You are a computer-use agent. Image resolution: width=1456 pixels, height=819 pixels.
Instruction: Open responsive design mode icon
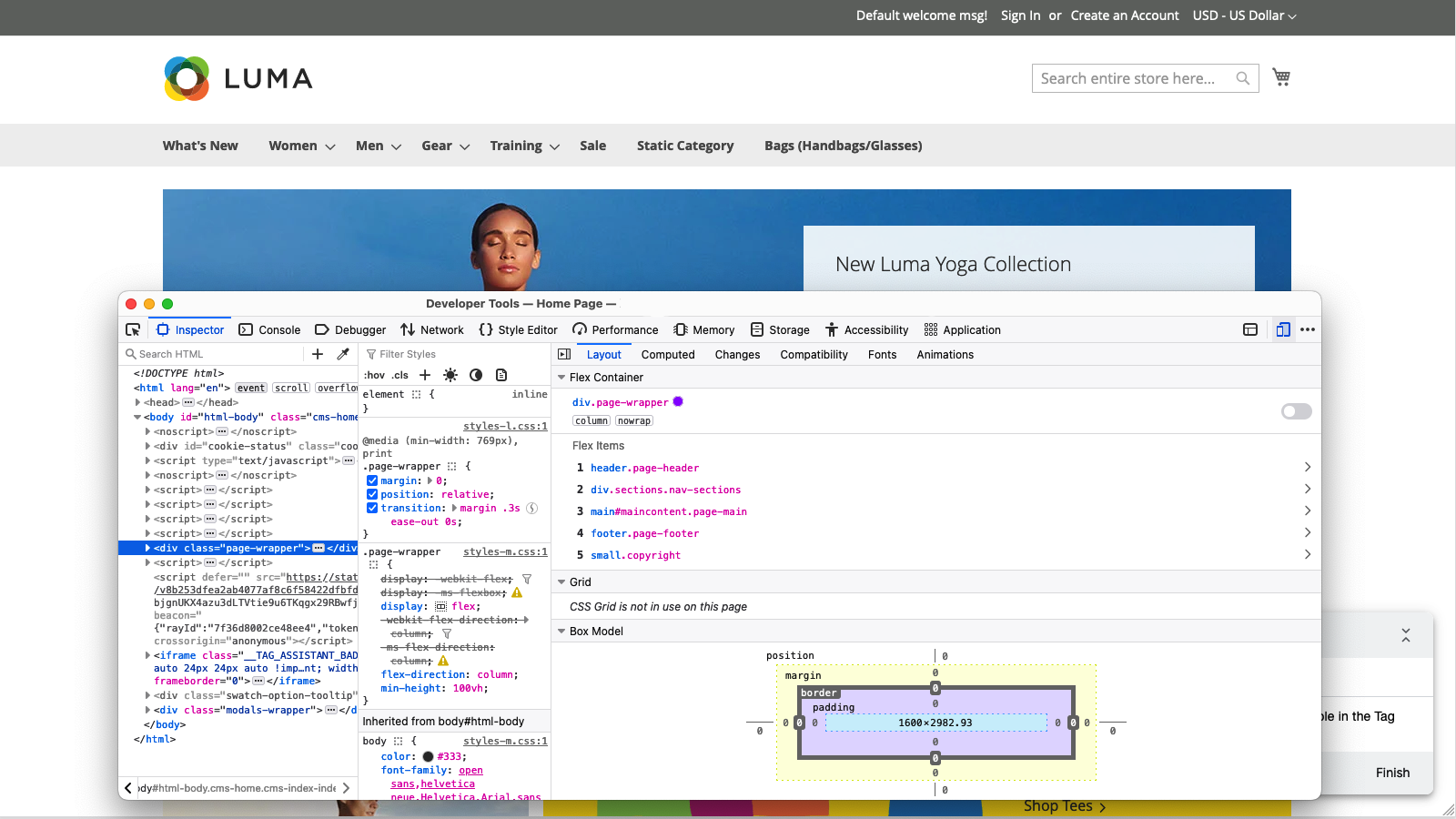pyautogui.click(x=1283, y=329)
